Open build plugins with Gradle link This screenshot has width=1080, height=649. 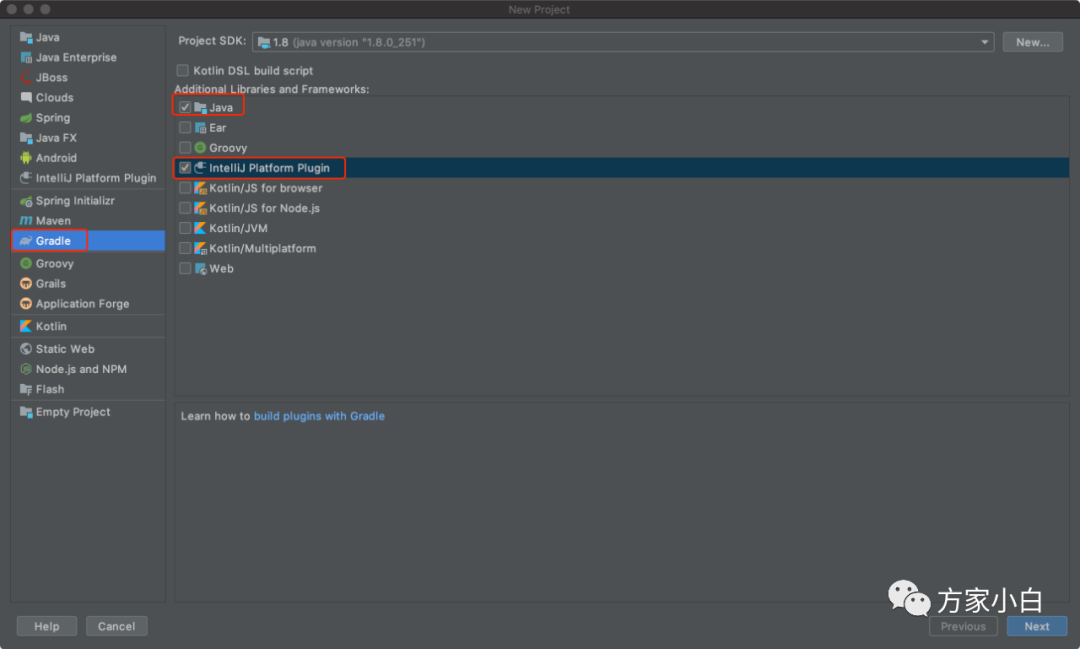[320, 416]
